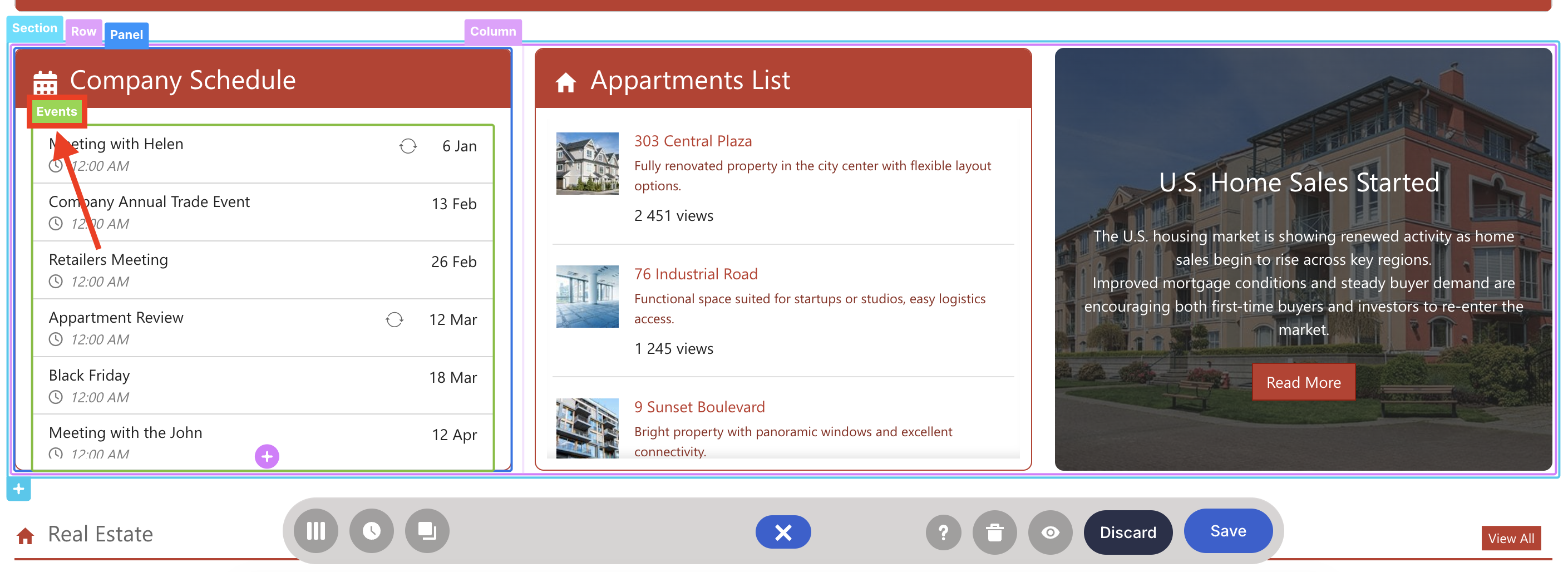Save the page changes
Screen dimensions: 1568x572
(1227, 531)
